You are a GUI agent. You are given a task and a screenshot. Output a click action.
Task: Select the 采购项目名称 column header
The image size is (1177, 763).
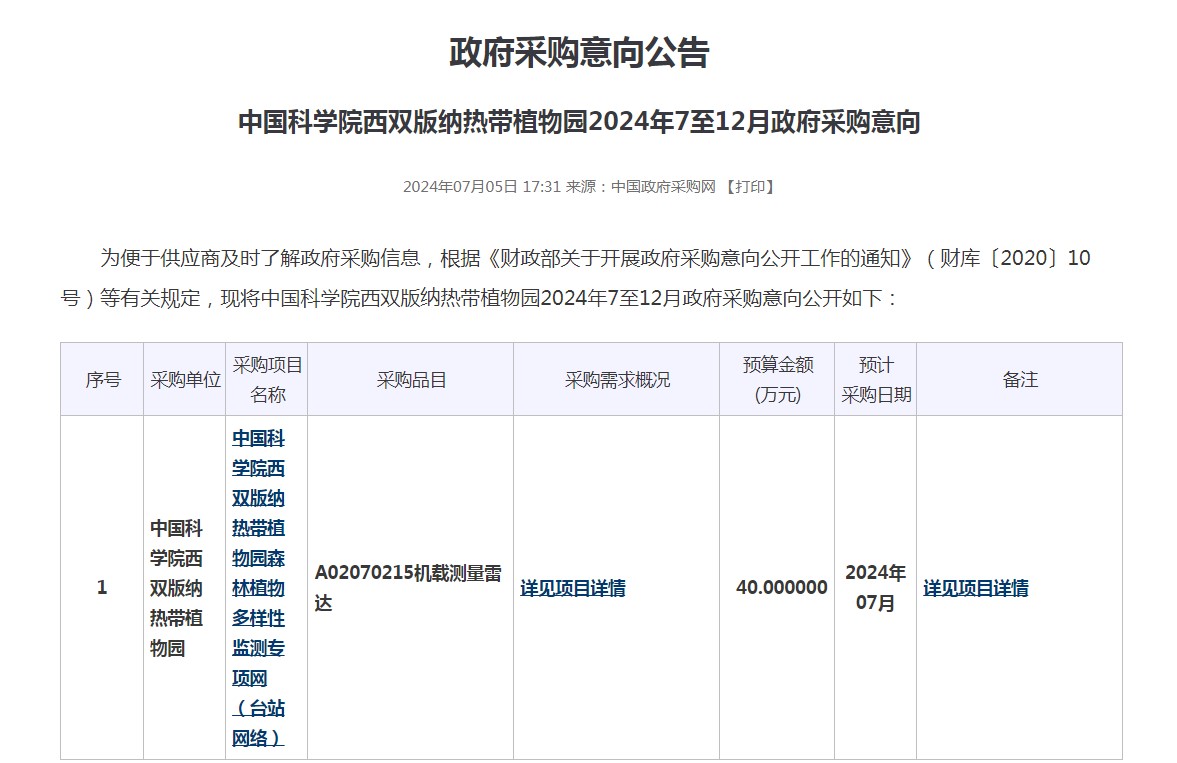[267, 380]
